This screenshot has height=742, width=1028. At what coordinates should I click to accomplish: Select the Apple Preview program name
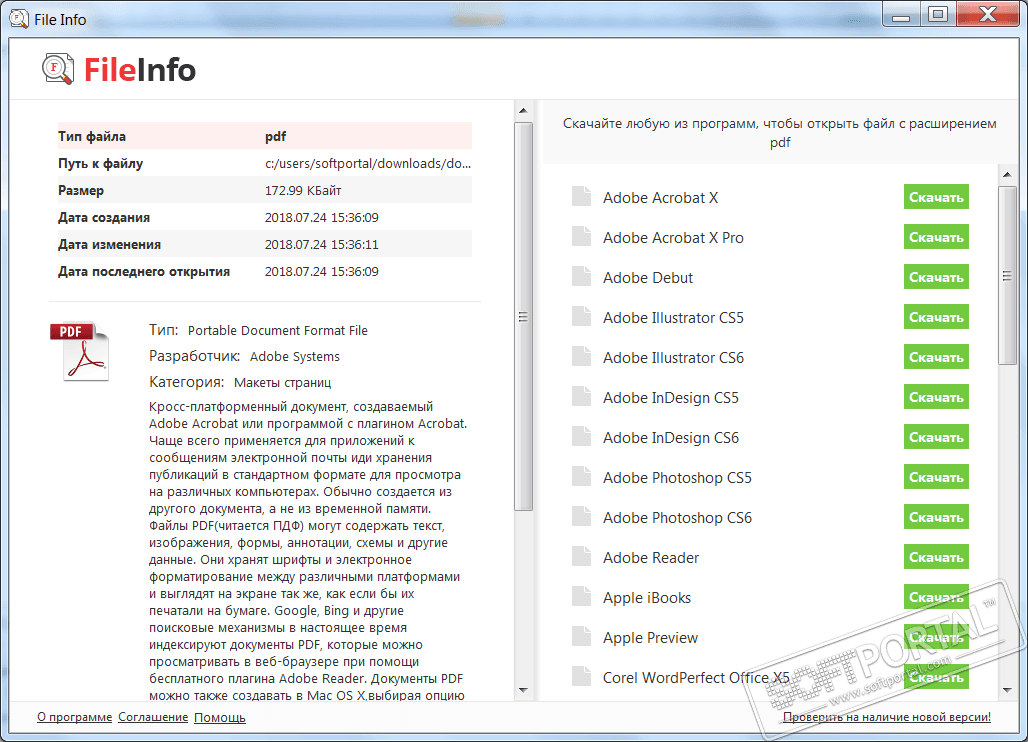click(650, 637)
